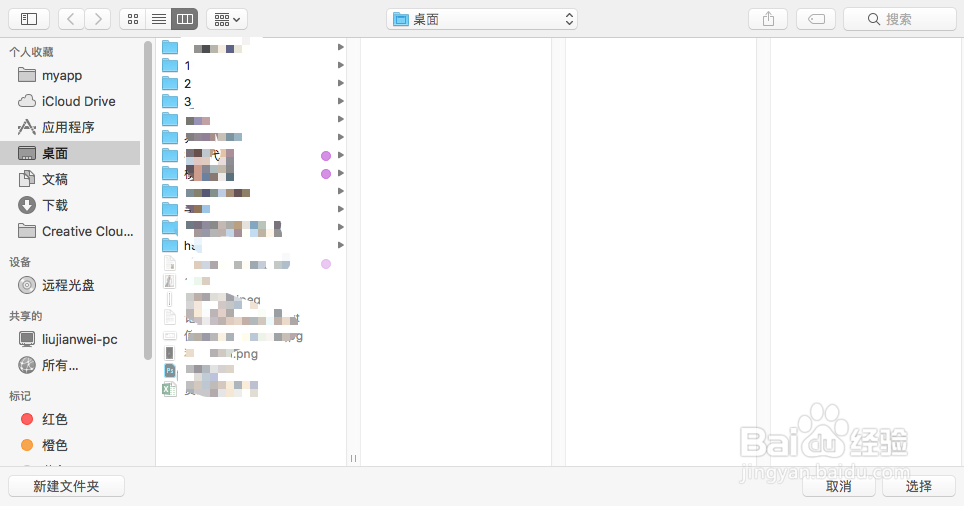Viewport: 964px width, 506px height.
Task: Click the column resize handle
Action: coord(354,458)
